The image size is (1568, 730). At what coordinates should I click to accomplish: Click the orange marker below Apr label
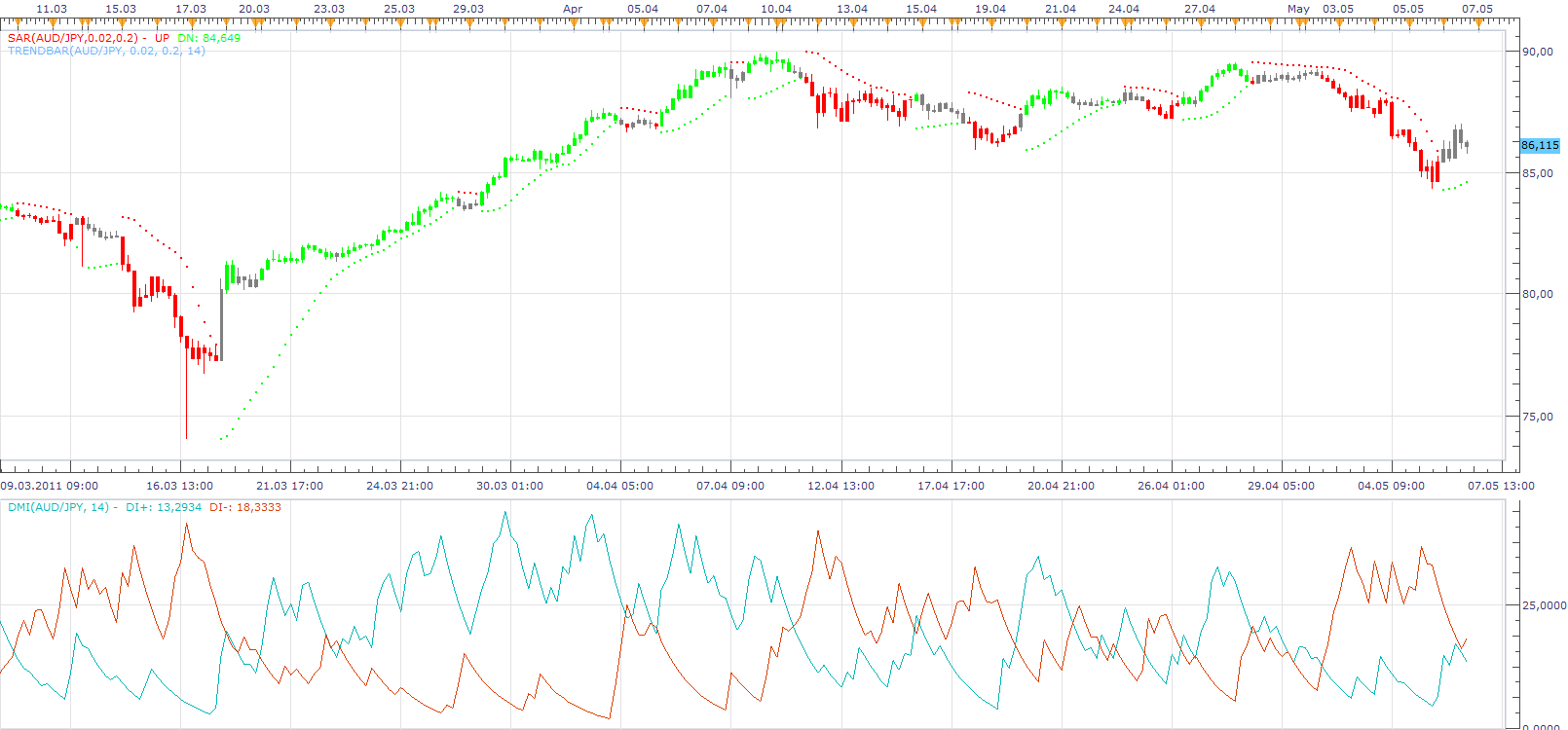[x=573, y=21]
